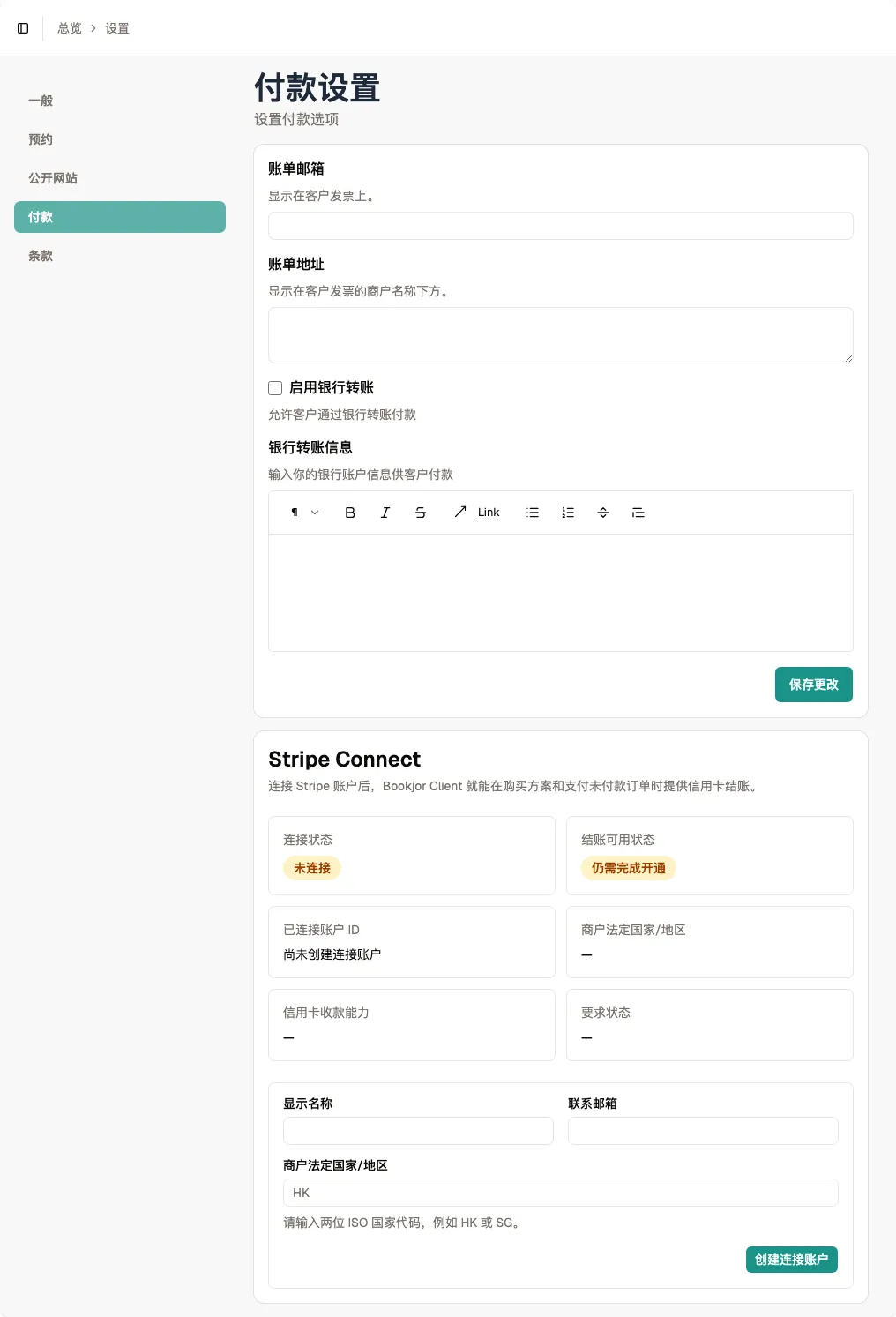Click the Stripe Connect heading
Image resolution: width=896 pixels, height=1317 pixels.
[x=344, y=760]
